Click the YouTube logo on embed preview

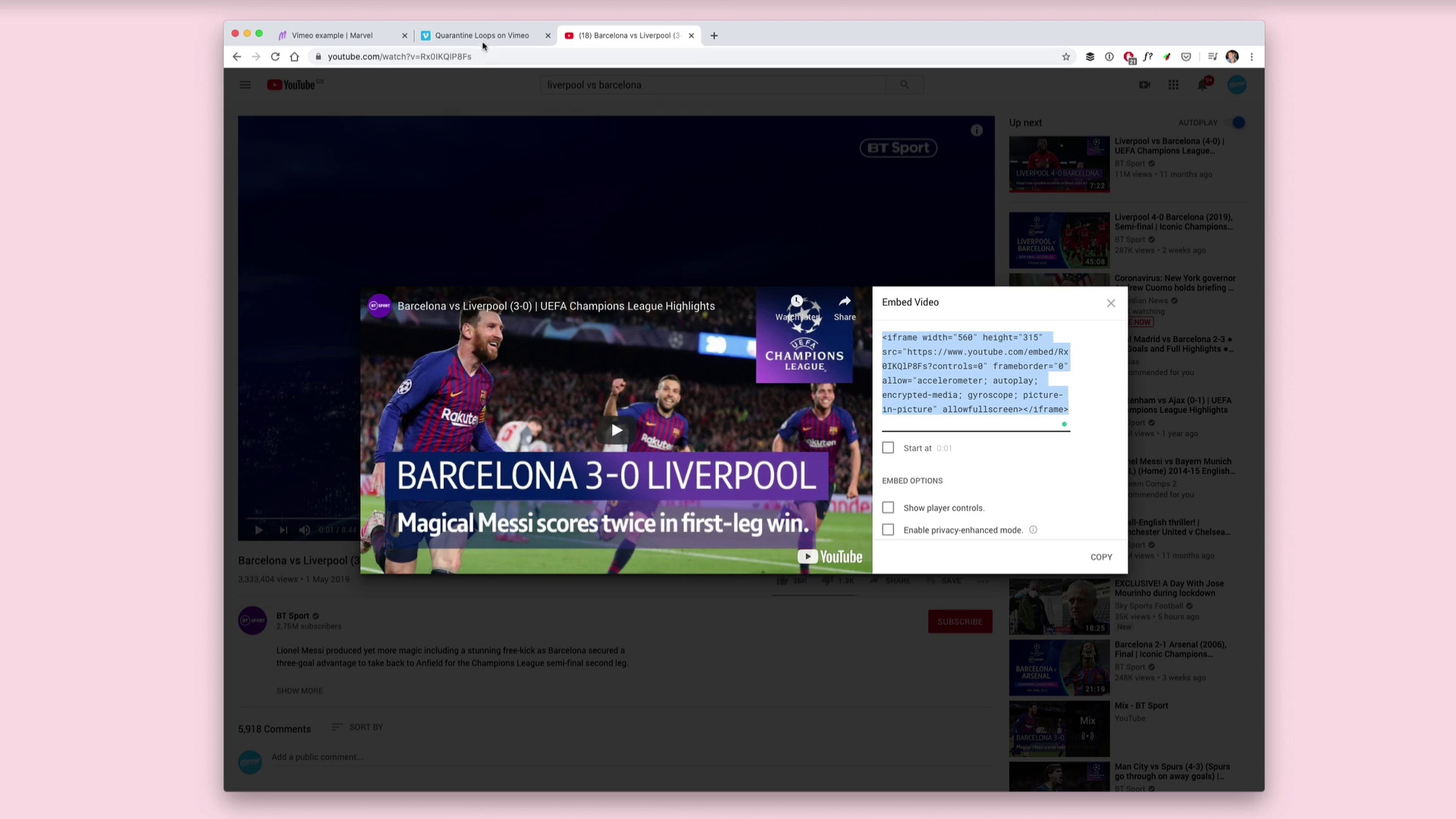830,557
